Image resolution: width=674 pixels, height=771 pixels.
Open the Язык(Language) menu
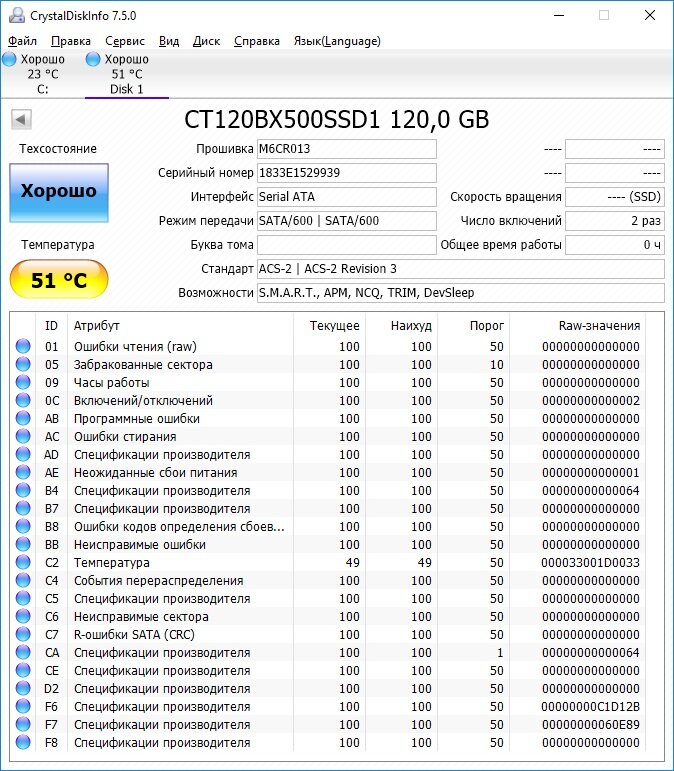pyautogui.click(x=337, y=41)
